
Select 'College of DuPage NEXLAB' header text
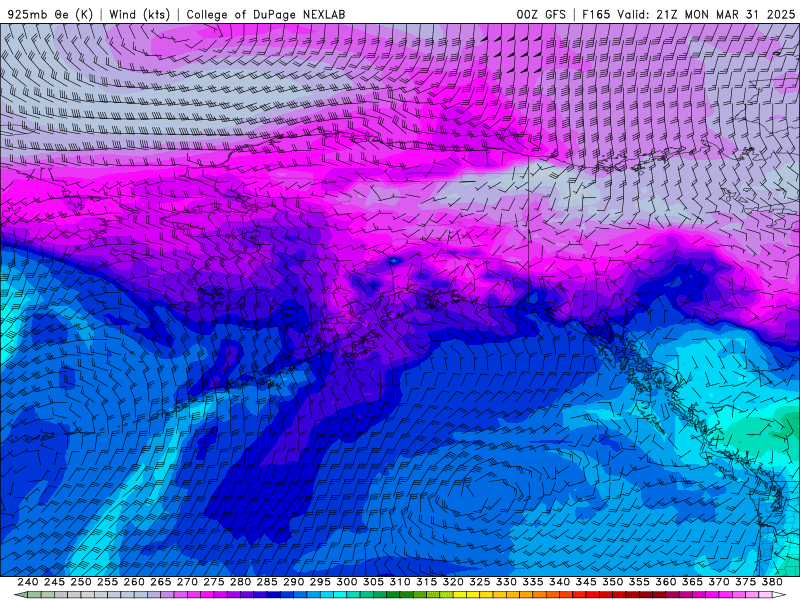265,14
